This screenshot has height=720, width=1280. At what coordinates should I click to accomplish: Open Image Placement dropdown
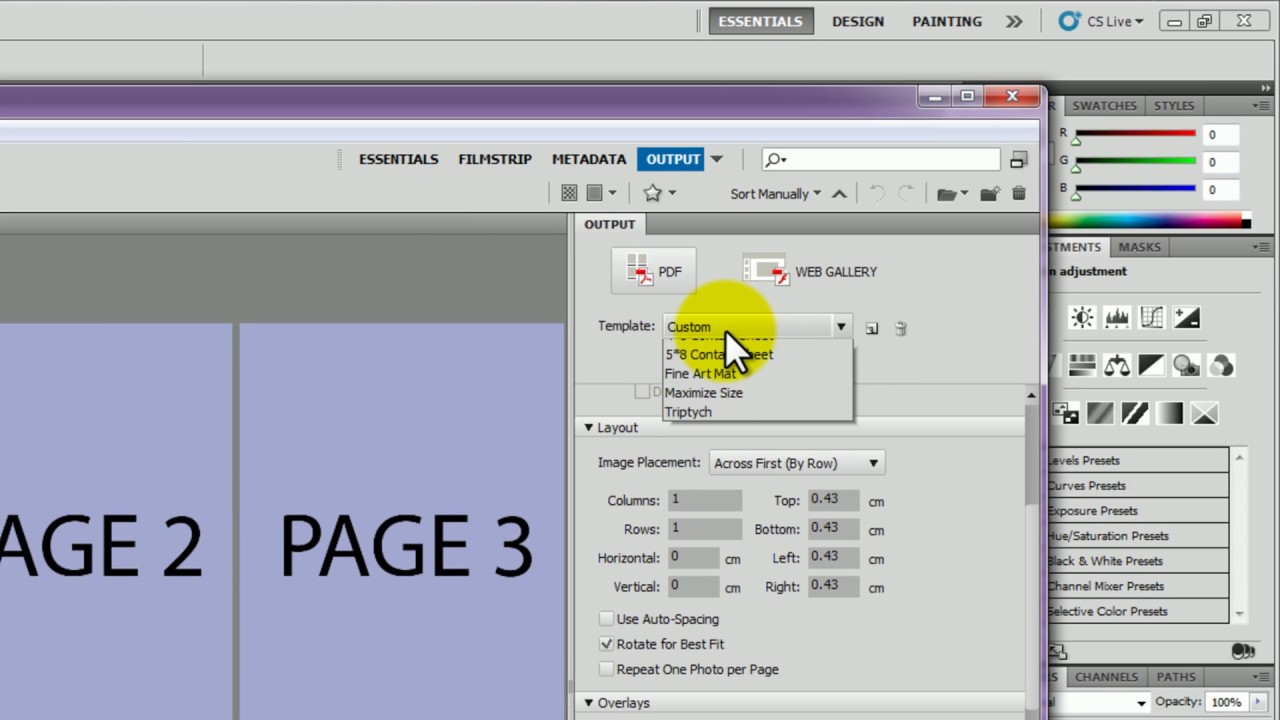[x=797, y=463]
